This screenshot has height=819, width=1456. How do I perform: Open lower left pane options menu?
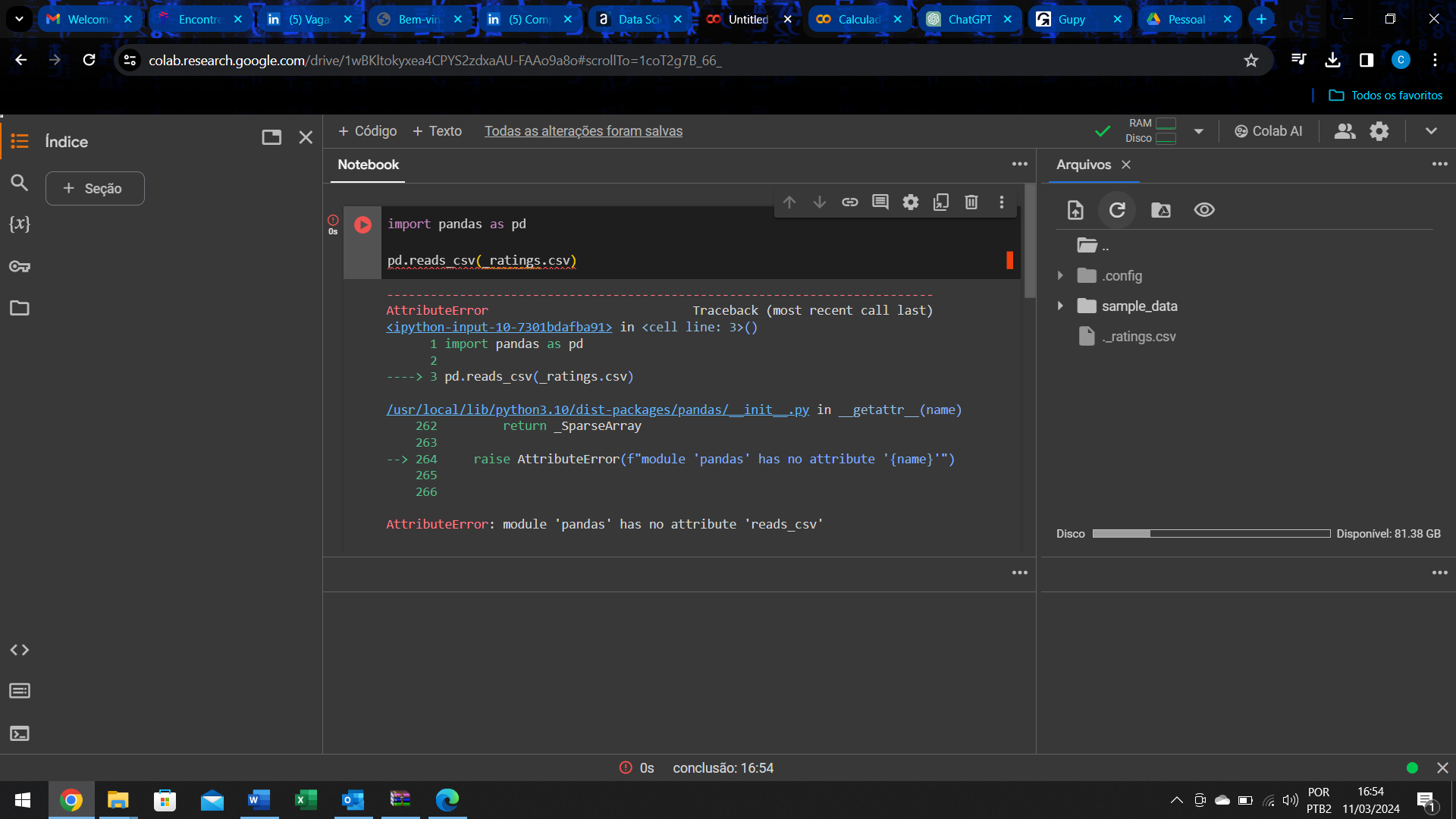click(1020, 573)
